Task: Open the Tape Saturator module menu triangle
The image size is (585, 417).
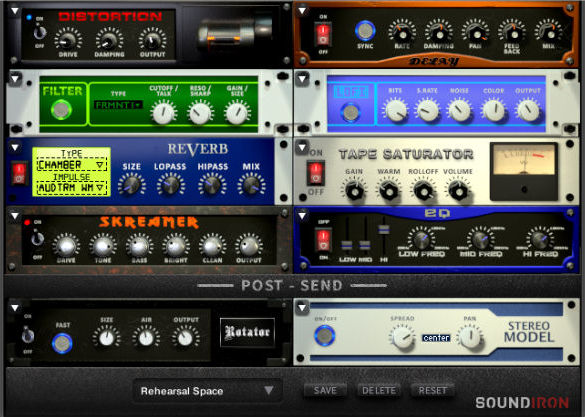Action: [302, 147]
